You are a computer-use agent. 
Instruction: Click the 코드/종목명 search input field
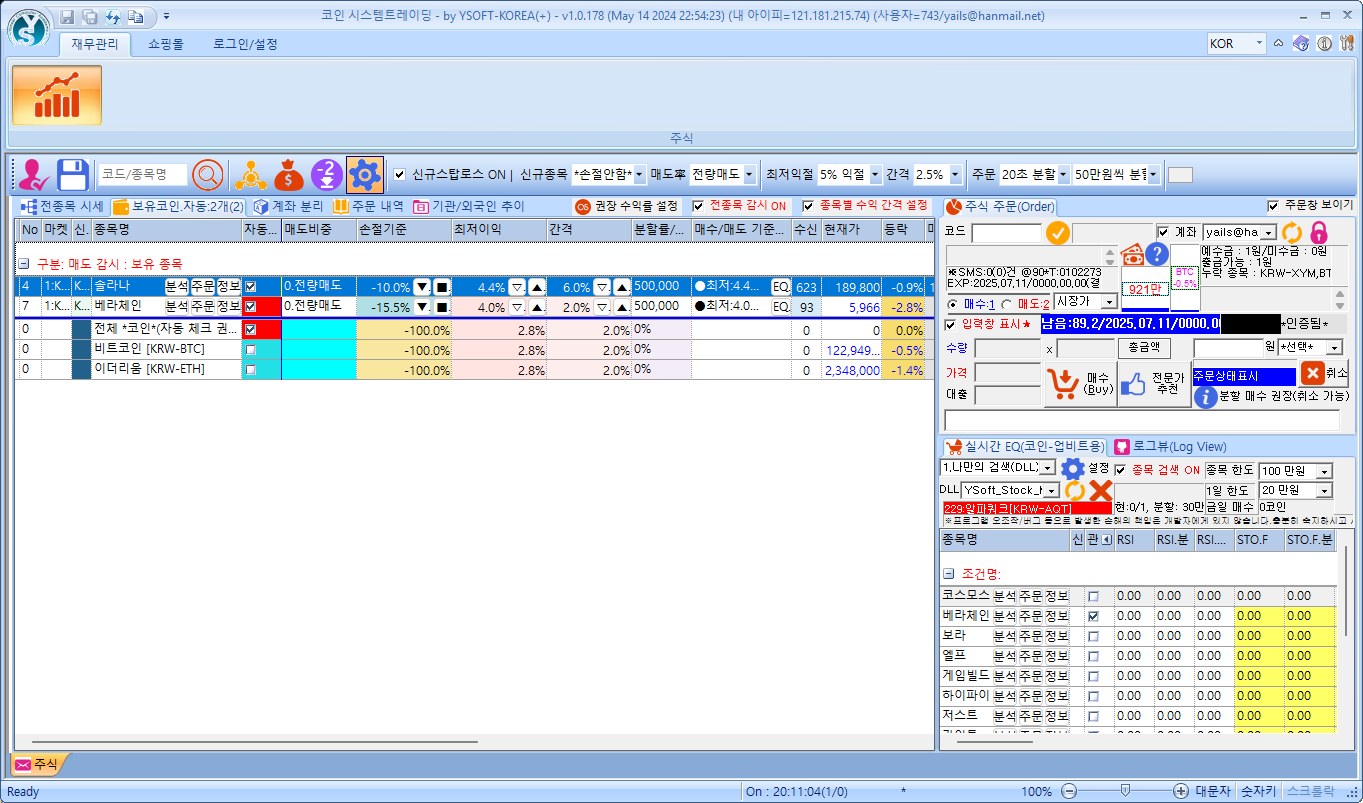pyautogui.click(x=142, y=175)
